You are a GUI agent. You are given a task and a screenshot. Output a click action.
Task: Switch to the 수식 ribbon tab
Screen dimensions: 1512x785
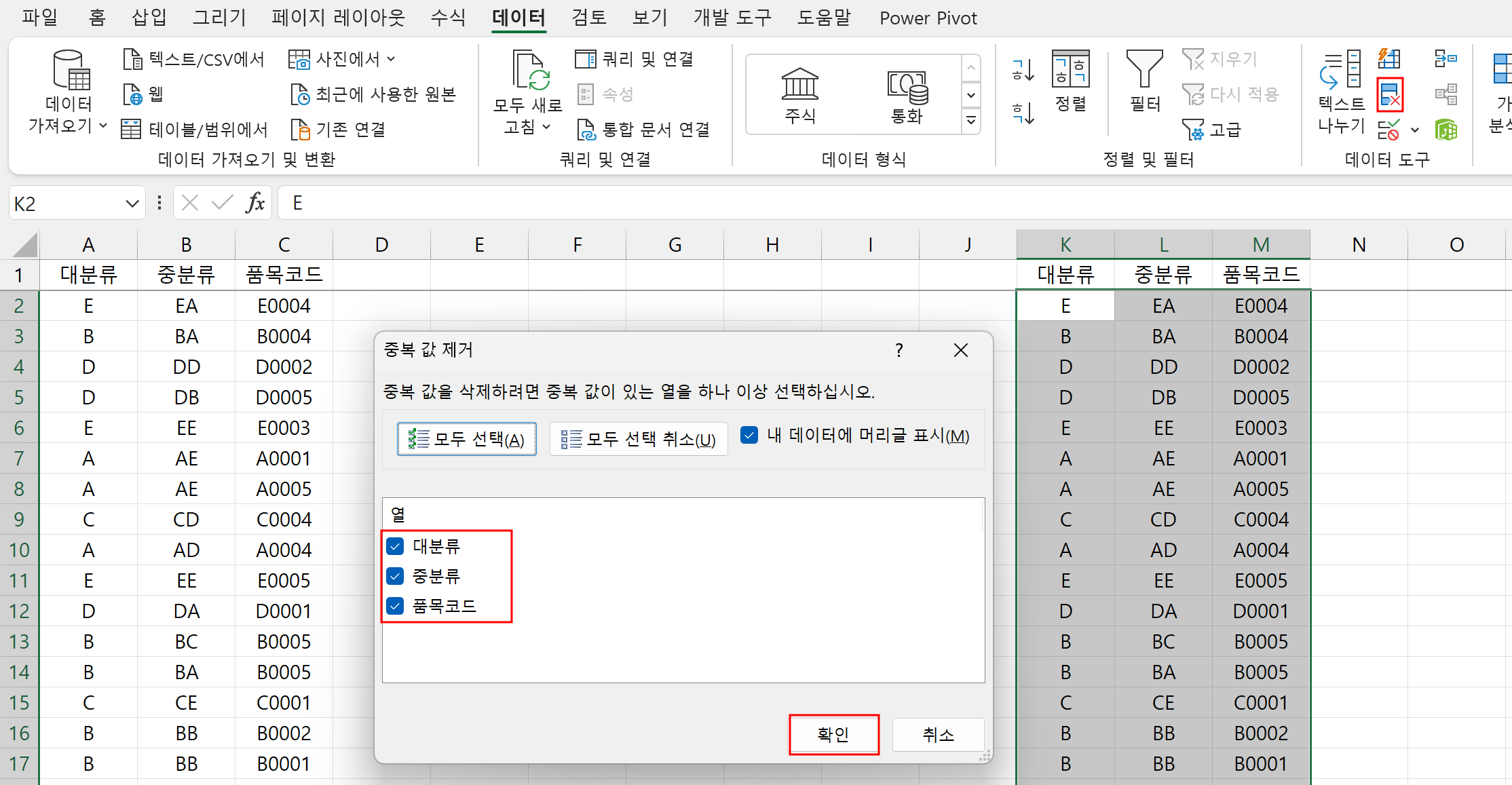[x=447, y=18]
